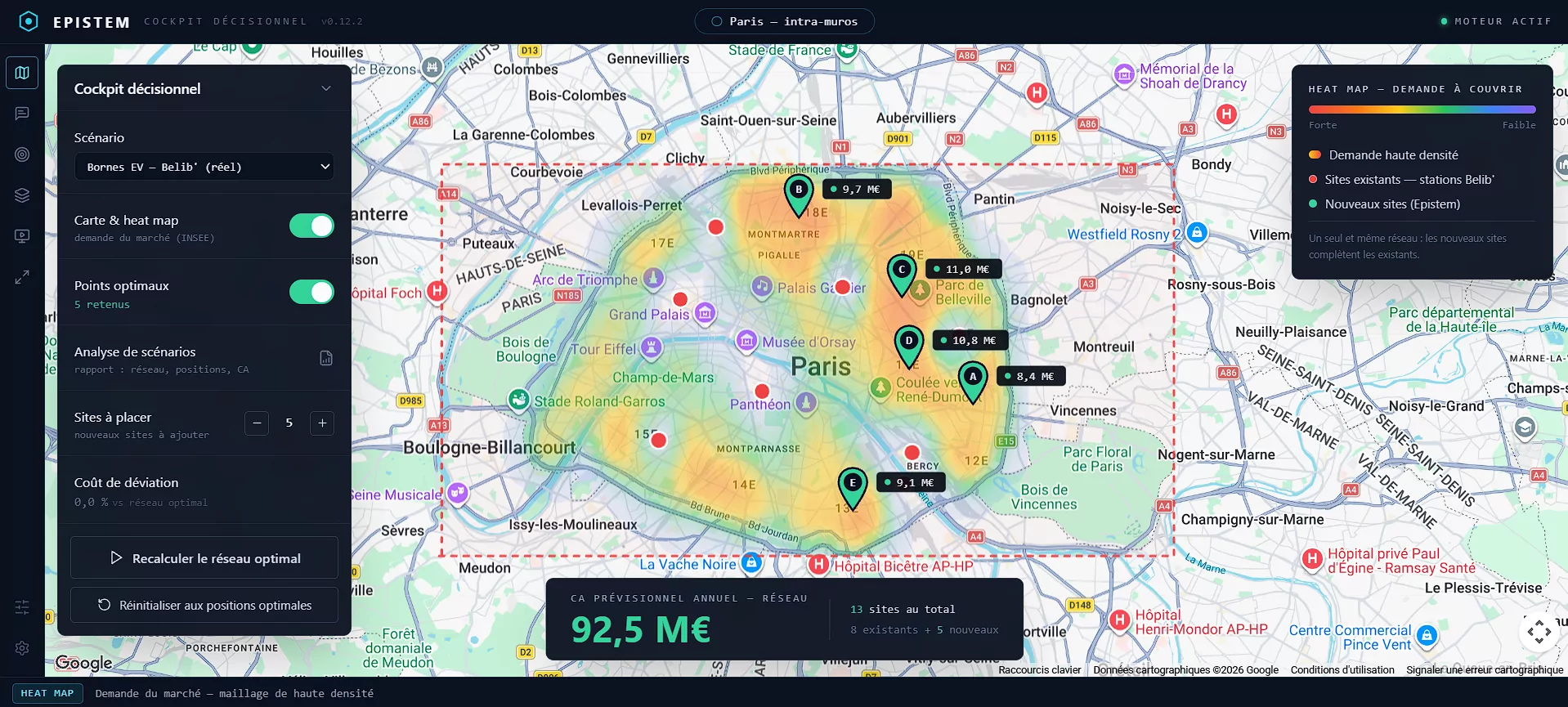
Task: Open Conditions d'utilisation link
Action: [1342, 670]
